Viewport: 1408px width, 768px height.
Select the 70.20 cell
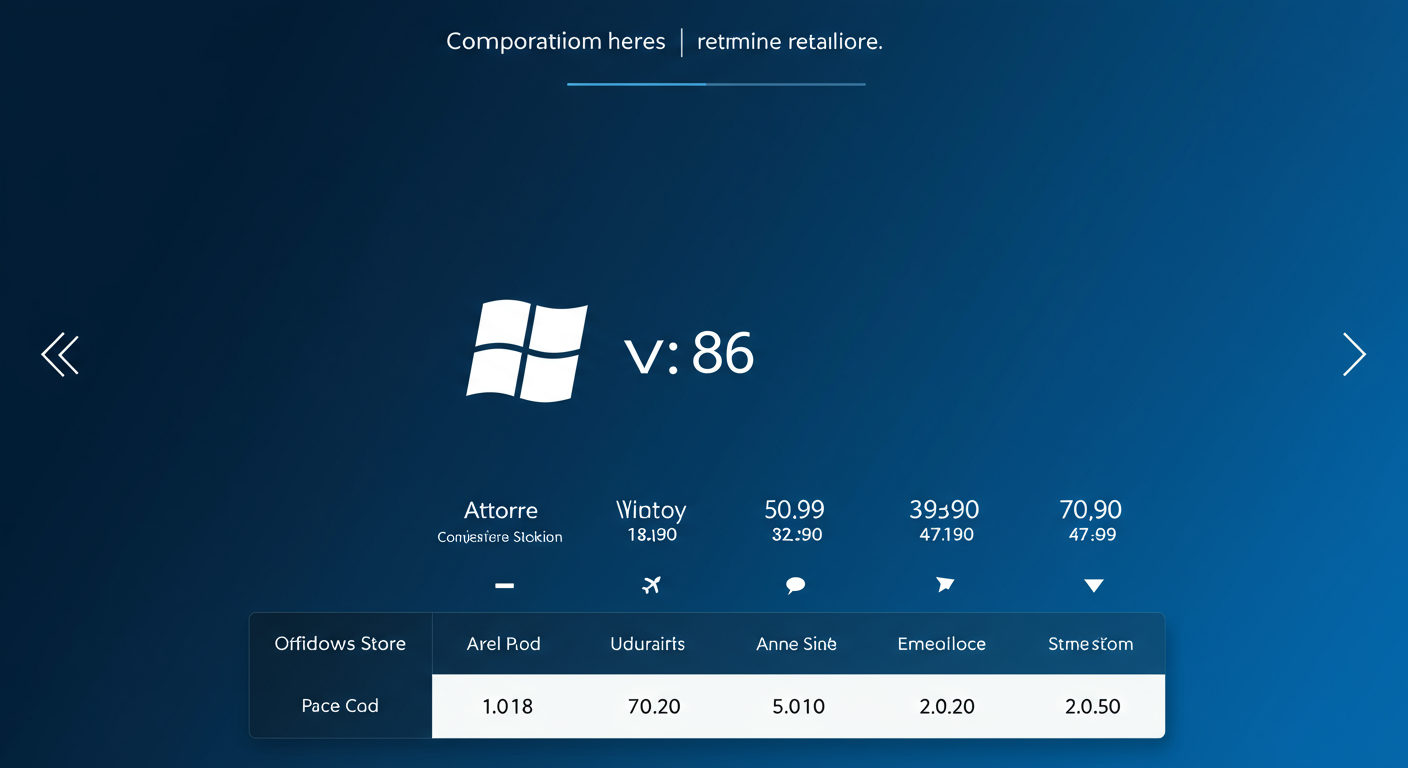click(654, 706)
